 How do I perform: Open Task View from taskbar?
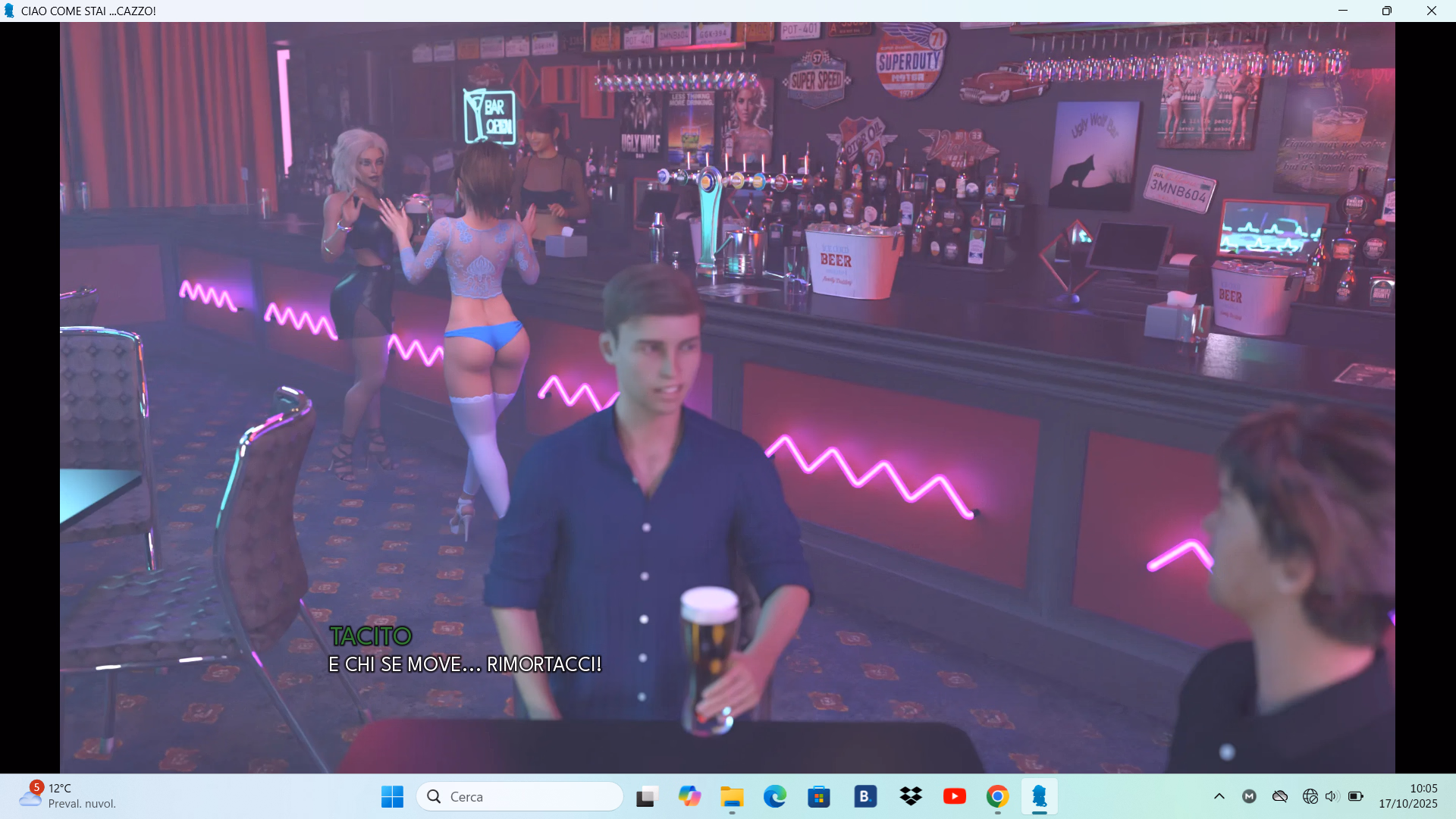tap(646, 796)
